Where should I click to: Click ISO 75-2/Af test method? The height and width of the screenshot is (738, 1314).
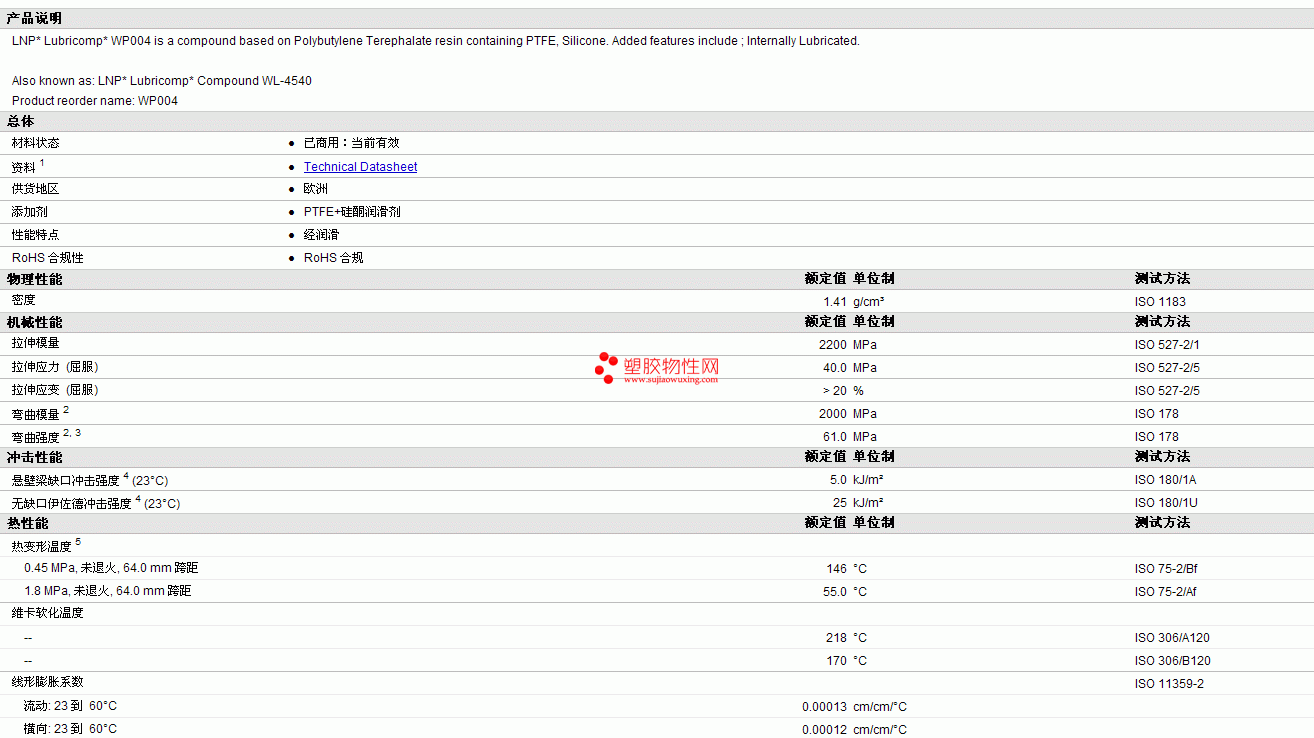point(1166,592)
